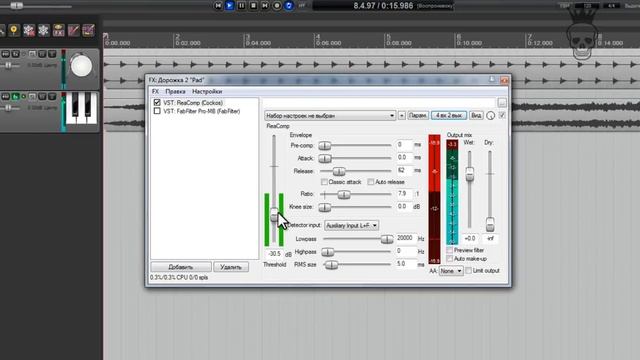Adjust the Pad track's volume fader
This screenshot has height=360, width=640.
click(x=8, y=108)
